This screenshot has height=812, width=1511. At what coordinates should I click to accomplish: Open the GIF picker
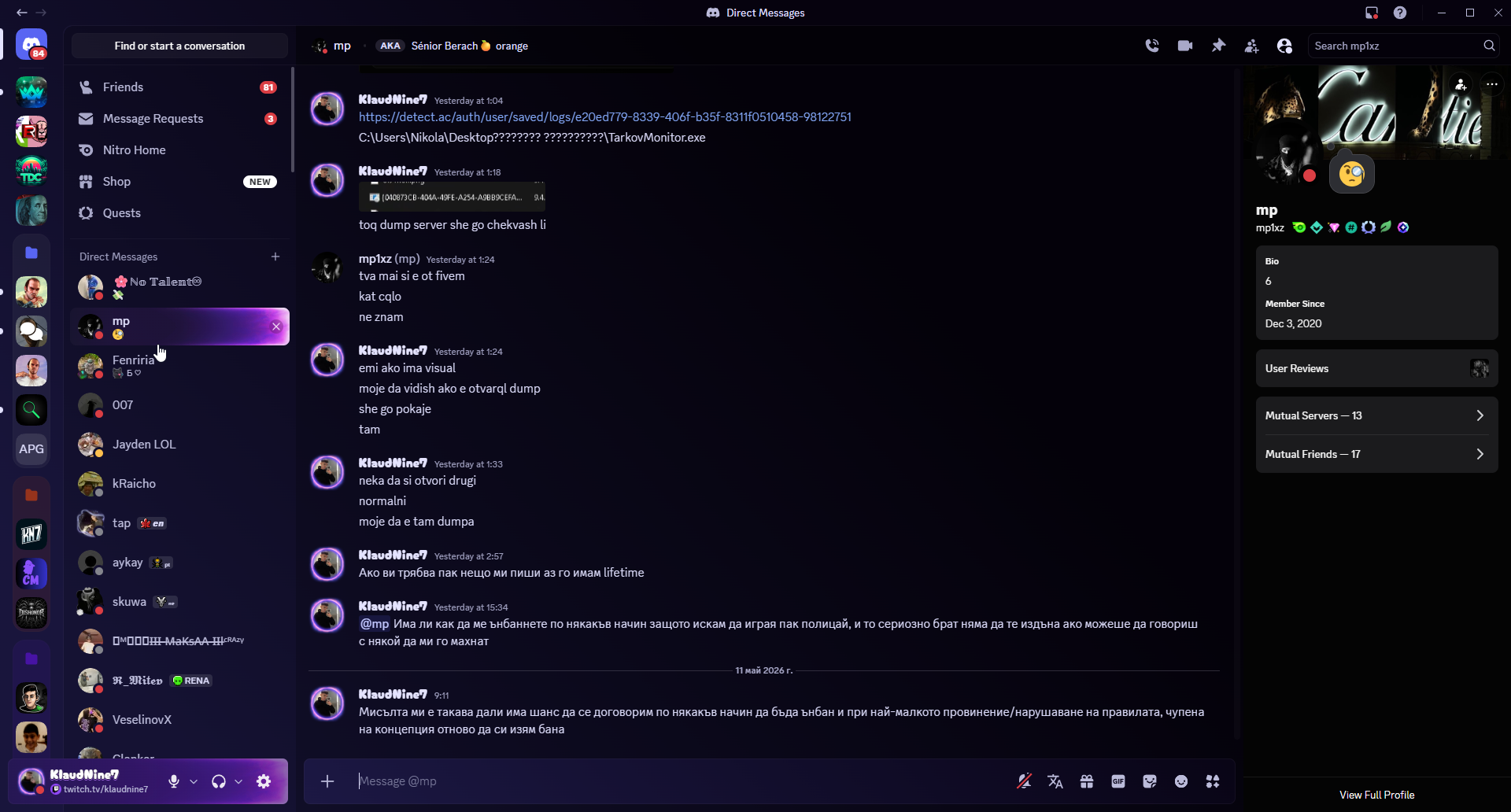tap(1118, 781)
